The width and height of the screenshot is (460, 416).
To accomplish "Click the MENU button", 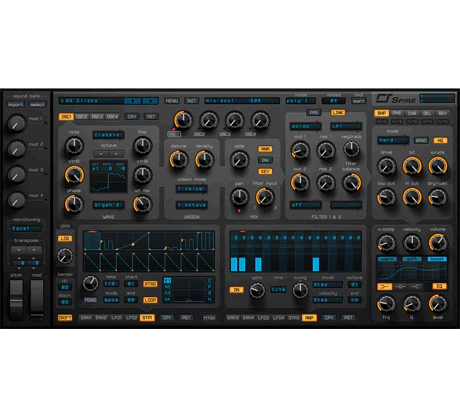I will click(x=172, y=101).
